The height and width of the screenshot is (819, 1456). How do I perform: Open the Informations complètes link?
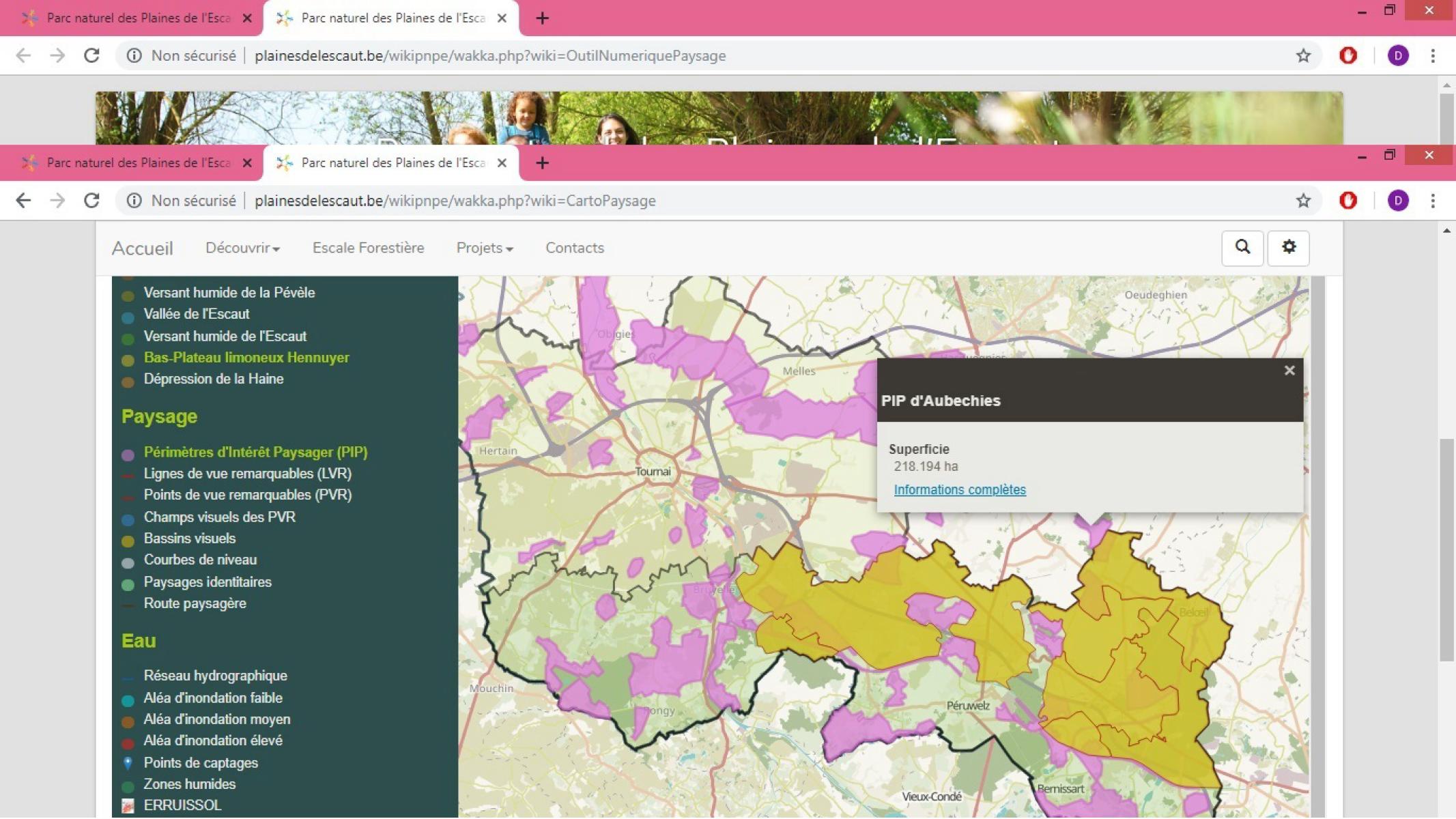(960, 489)
